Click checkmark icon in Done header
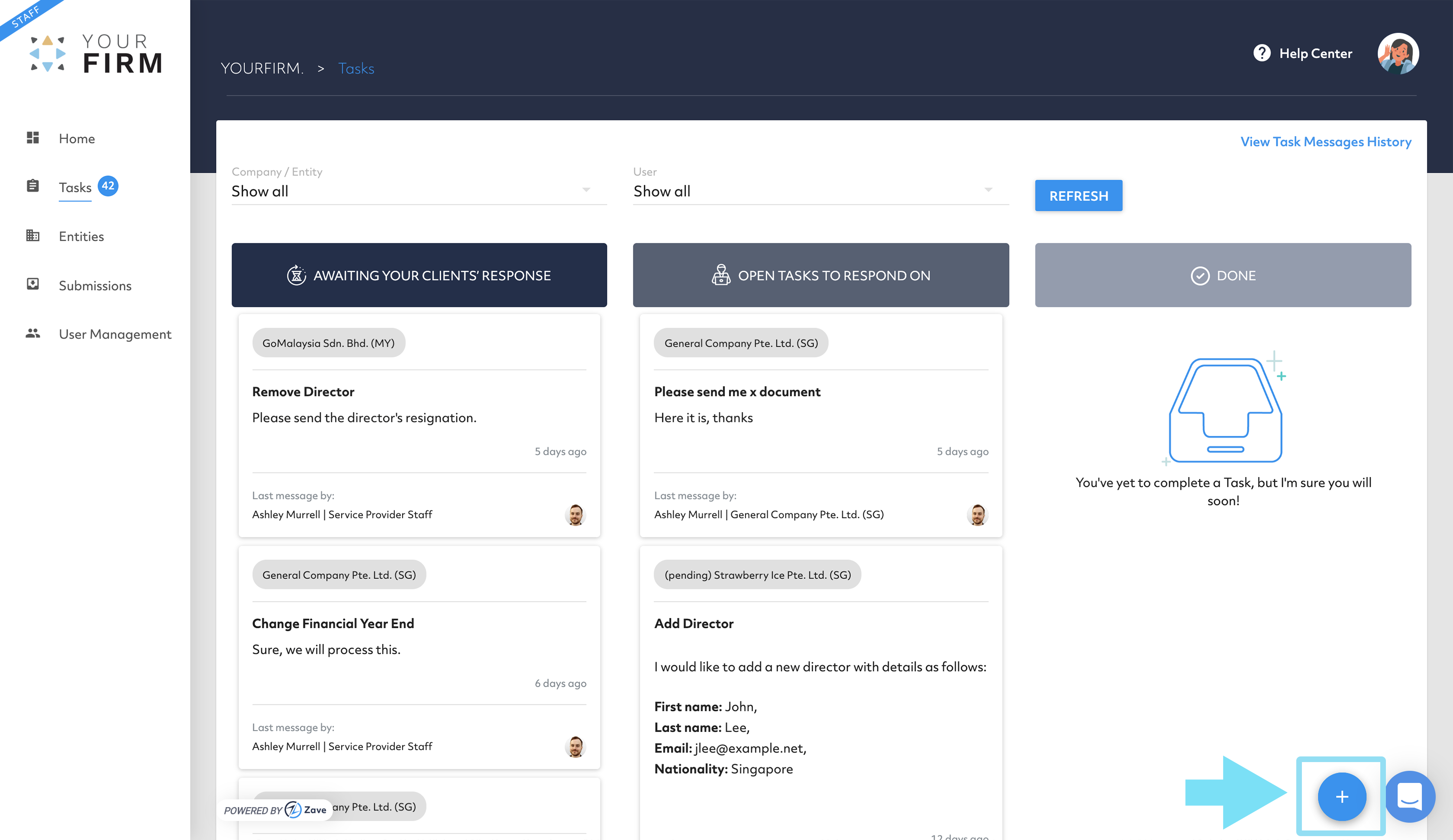This screenshot has width=1453, height=840. [x=1200, y=275]
